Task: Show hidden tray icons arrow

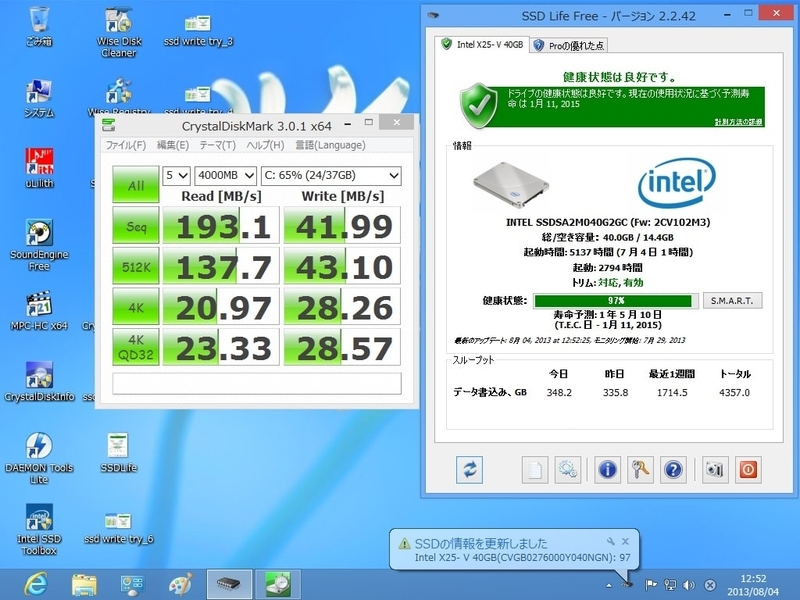Action: pos(609,586)
